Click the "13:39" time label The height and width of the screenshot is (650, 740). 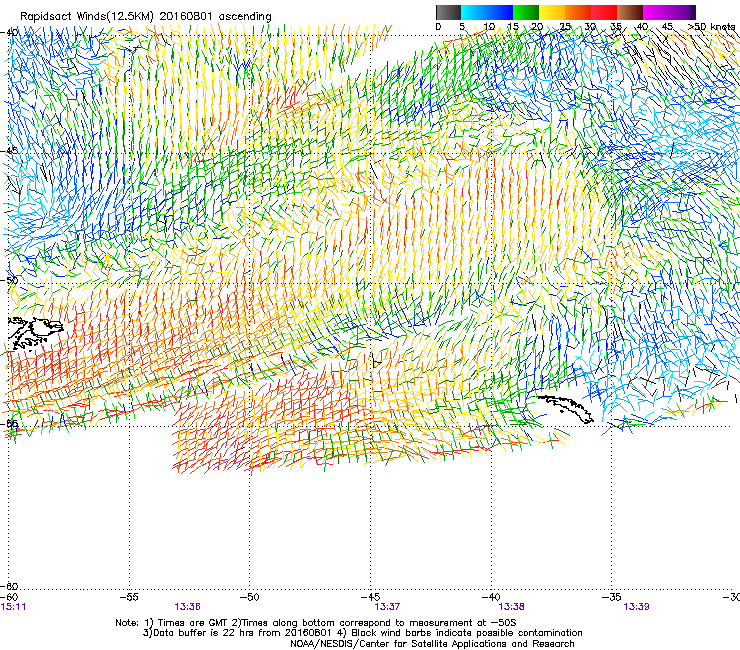coord(636,607)
